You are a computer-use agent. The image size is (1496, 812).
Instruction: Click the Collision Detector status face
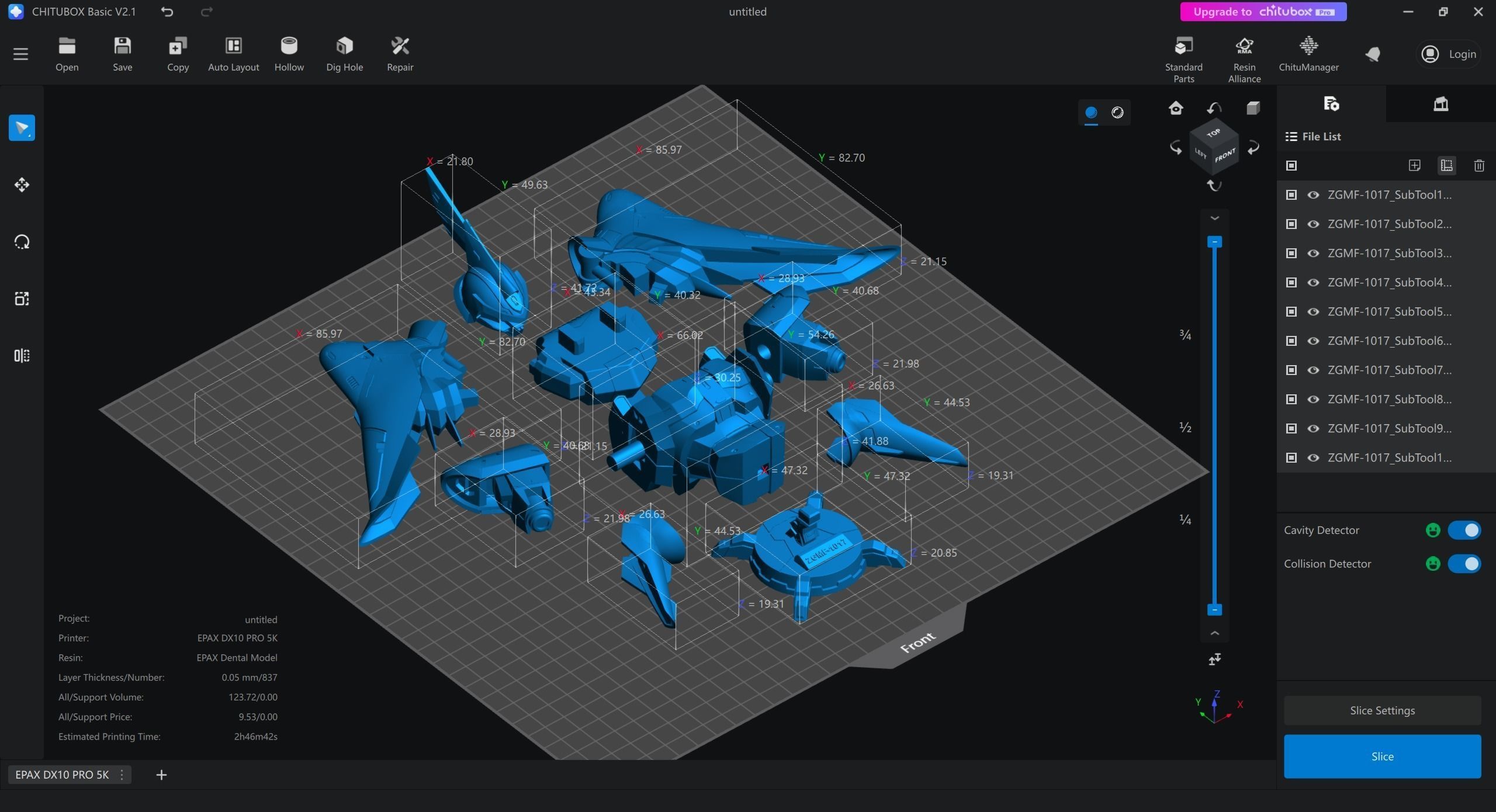coord(1432,564)
